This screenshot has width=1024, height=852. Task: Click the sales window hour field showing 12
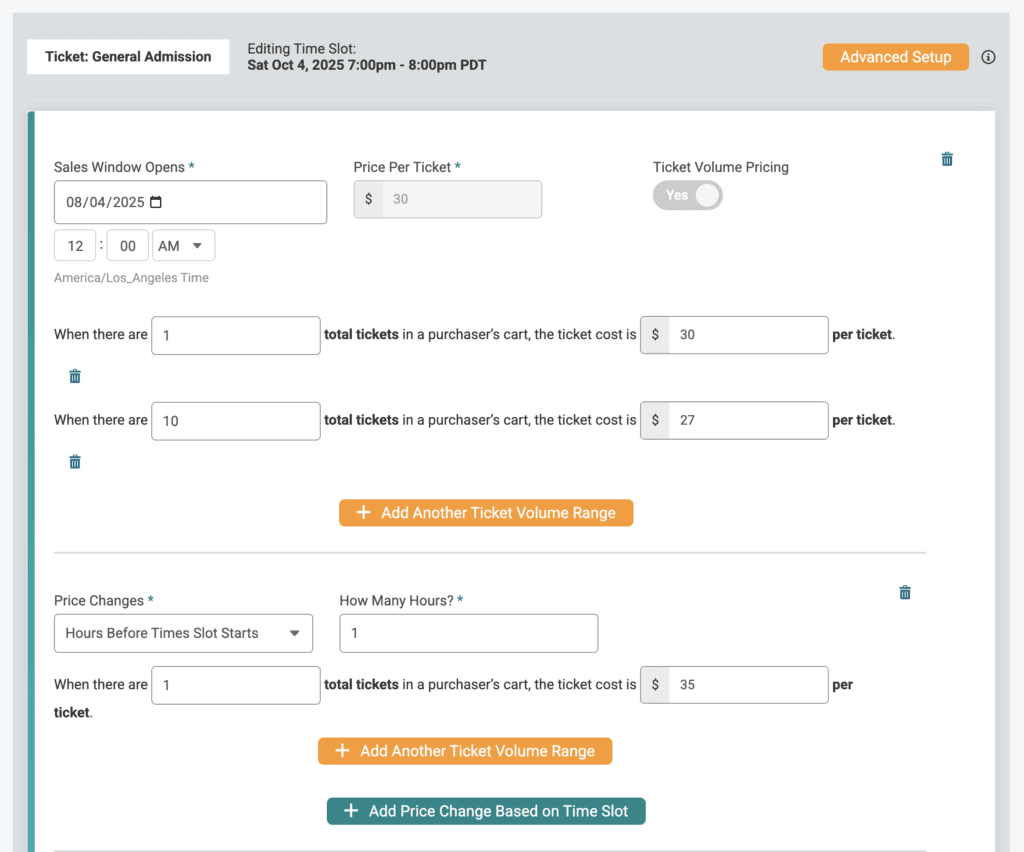[75, 245]
